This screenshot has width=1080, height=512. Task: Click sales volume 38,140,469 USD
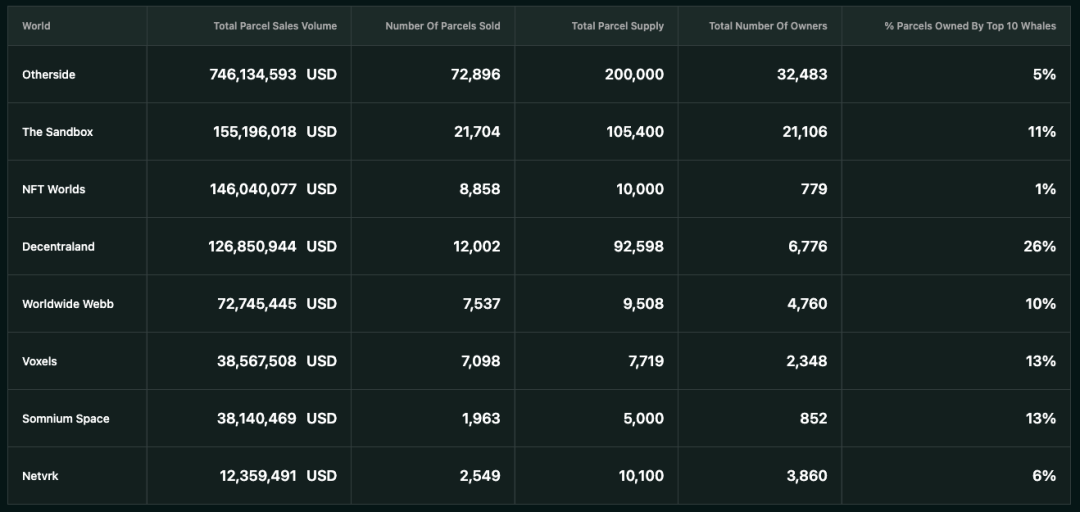pyautogui.click(x=277, y=418)
